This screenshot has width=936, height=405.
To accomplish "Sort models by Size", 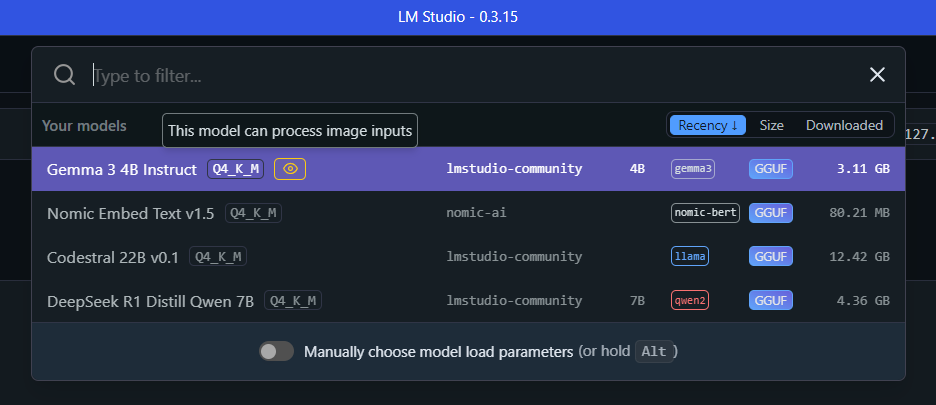I will click(771, 125).
